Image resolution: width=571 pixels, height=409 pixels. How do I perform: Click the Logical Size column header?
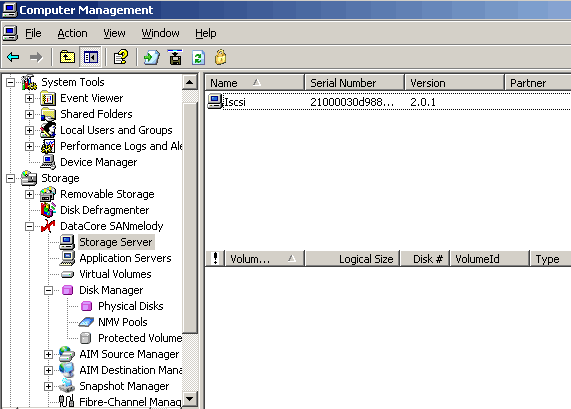[353, 259]
